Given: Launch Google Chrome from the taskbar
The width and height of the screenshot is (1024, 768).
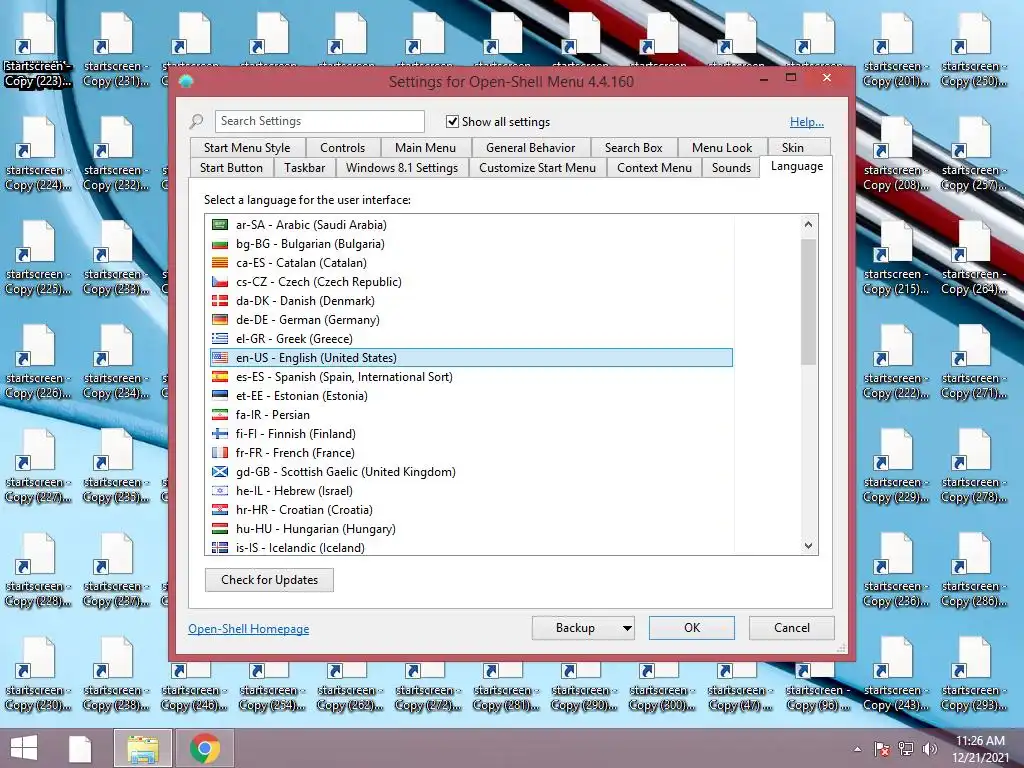Looking at the screenshot, I should (x=205, y=748).
